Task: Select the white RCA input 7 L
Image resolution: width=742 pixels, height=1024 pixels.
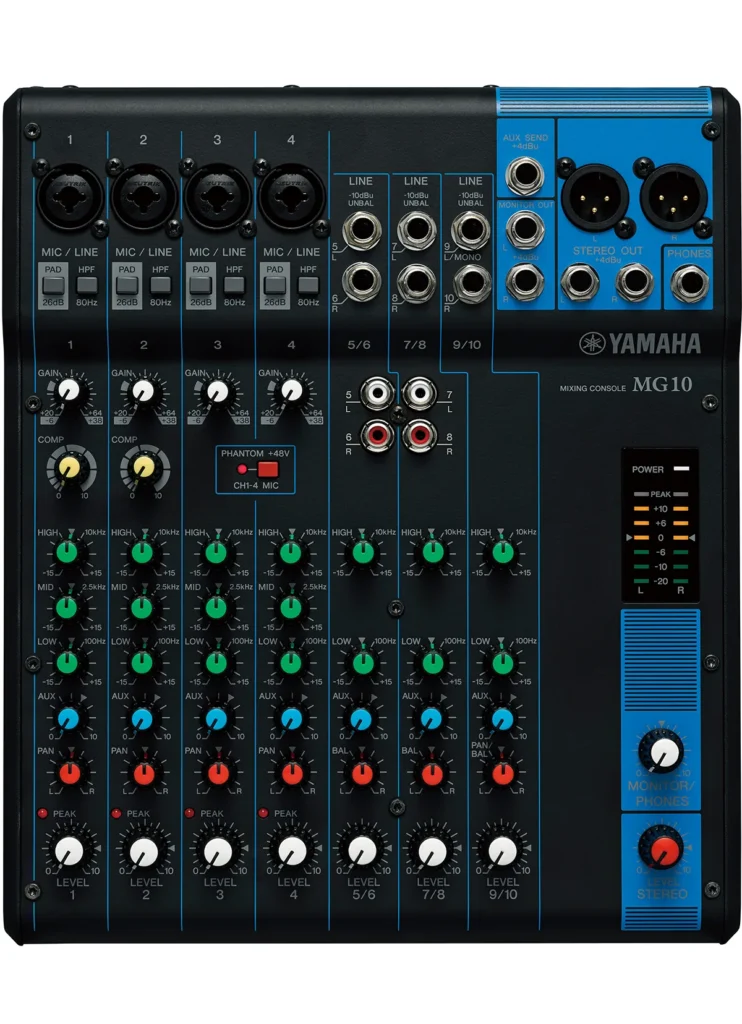Action: point(419,394)
